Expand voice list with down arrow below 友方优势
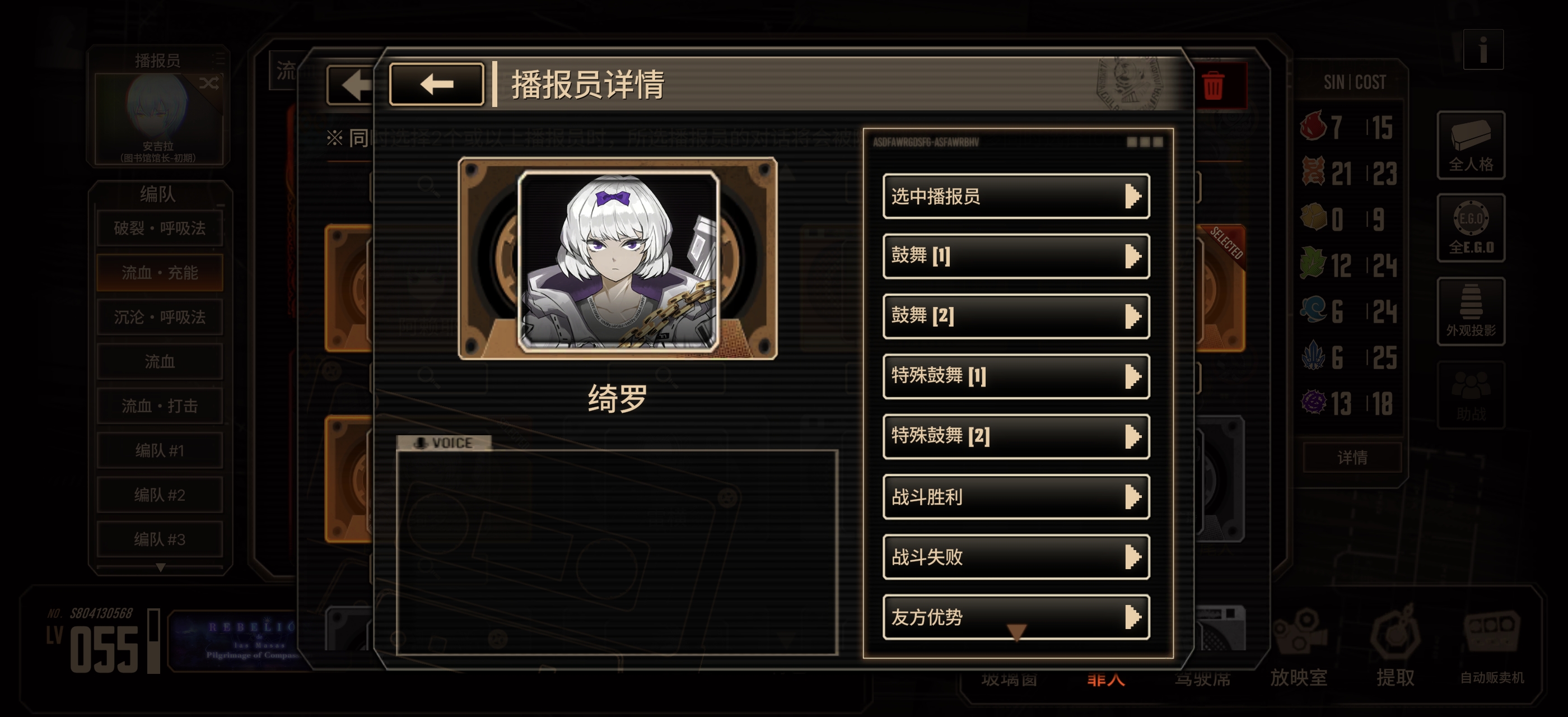Viewport: 1568px width, 717px height. click(x=1016, y=632)
